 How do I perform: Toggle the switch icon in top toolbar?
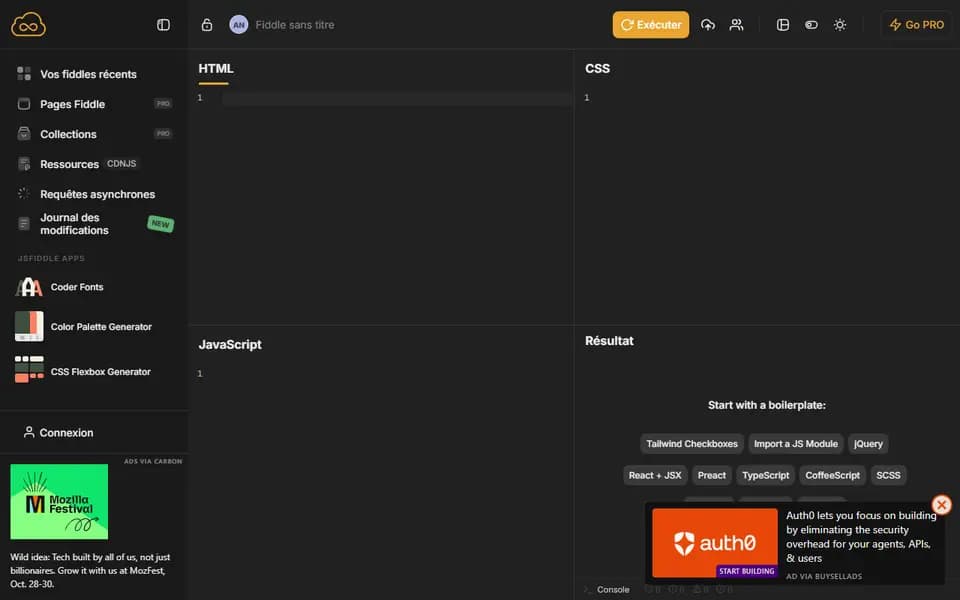click(811, 24)
